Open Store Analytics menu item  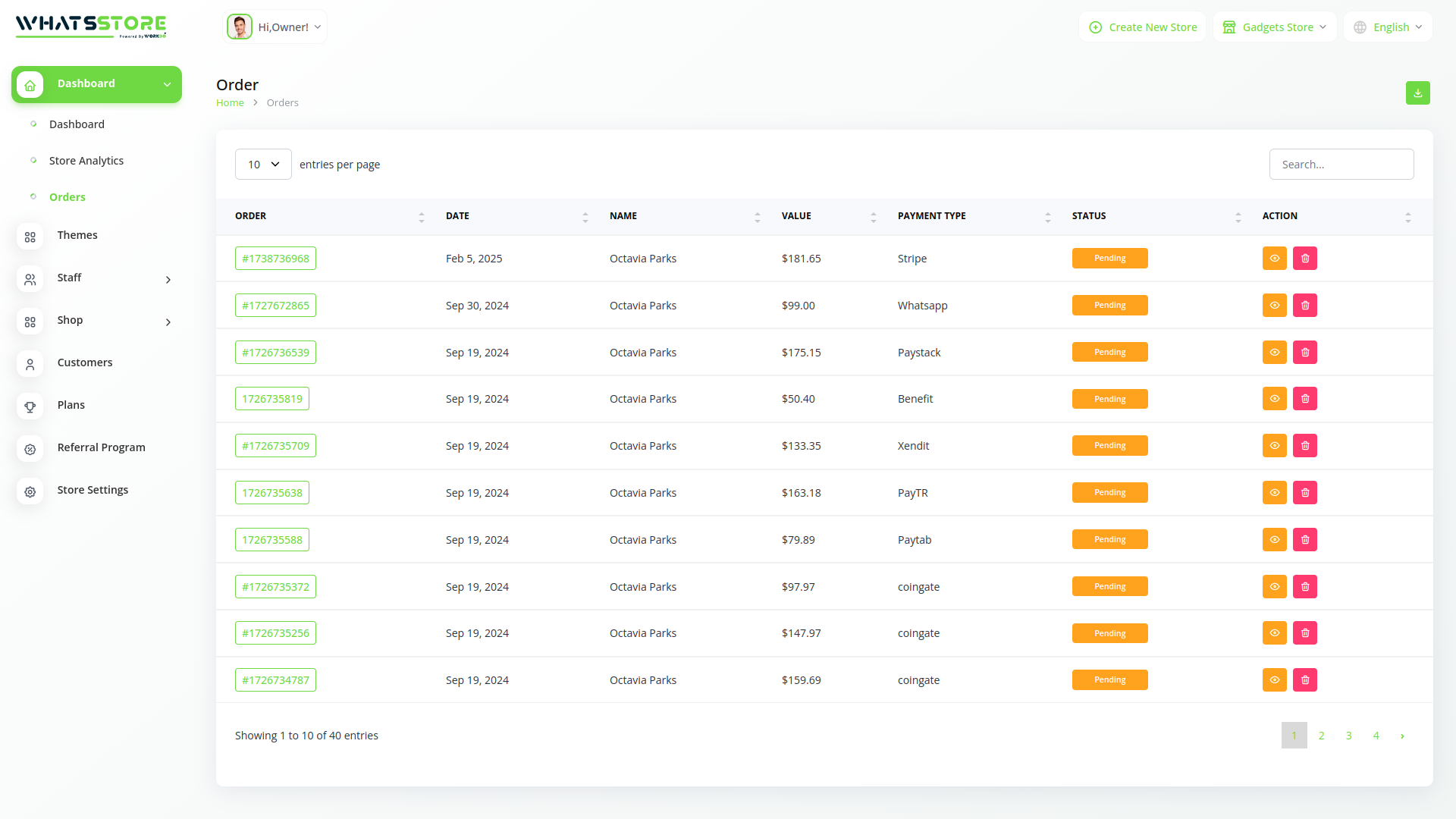(86, 161)
